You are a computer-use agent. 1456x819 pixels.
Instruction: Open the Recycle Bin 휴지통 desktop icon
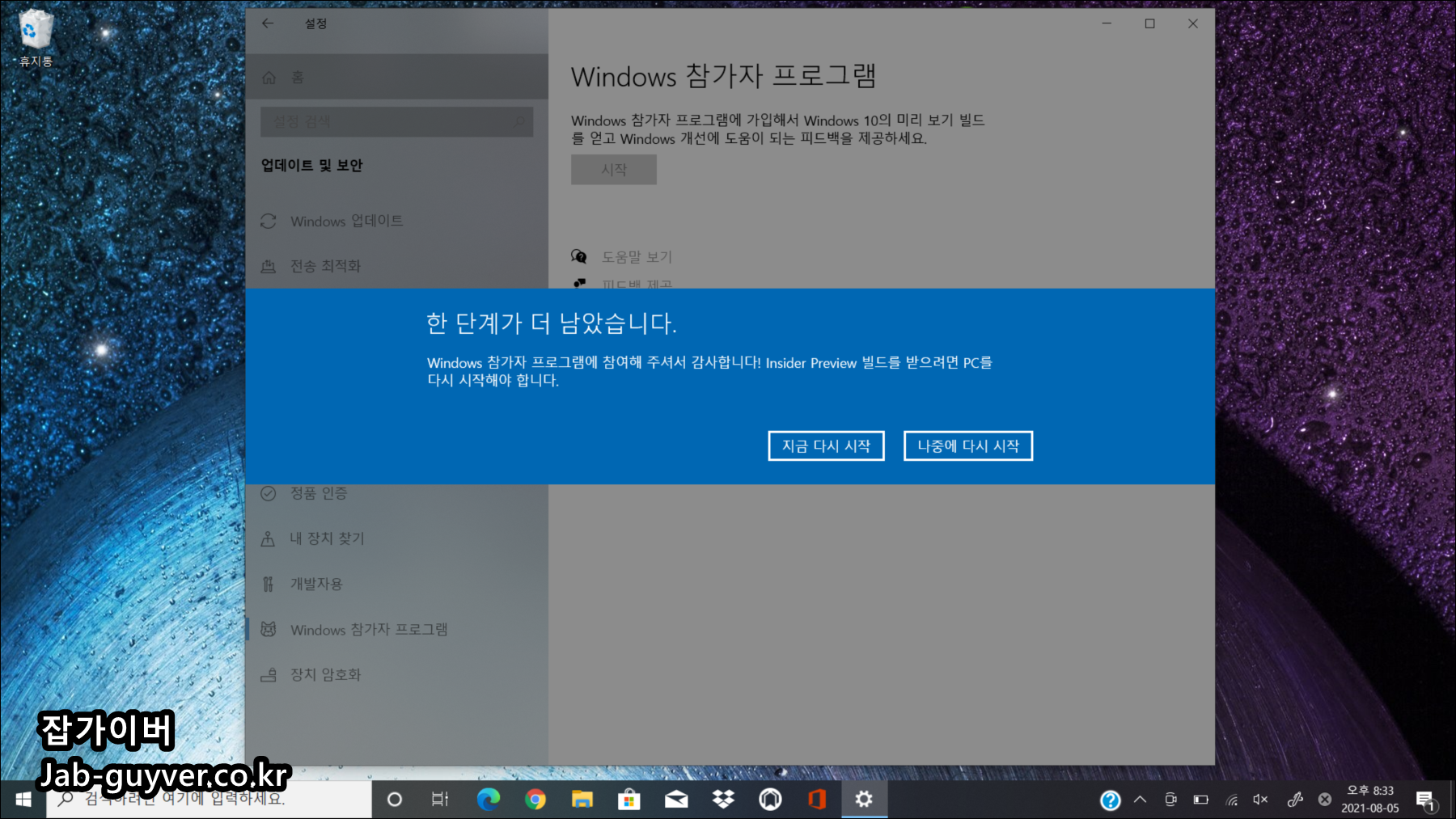point(34,37)
